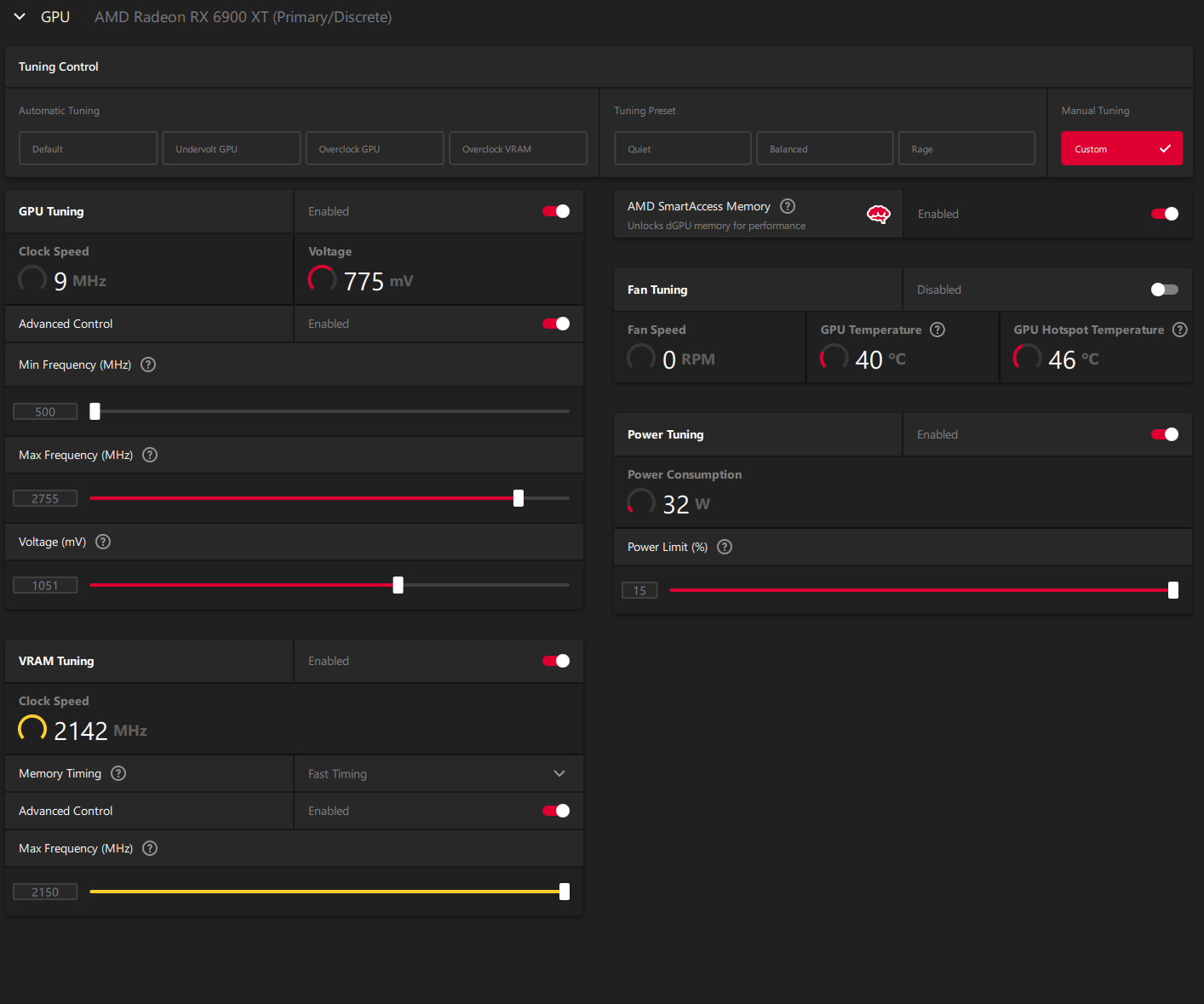The height and width of the screenshot is (1004, 1204).
Task: Enable the Fan Tuning switch
Action: [1165, 290]
